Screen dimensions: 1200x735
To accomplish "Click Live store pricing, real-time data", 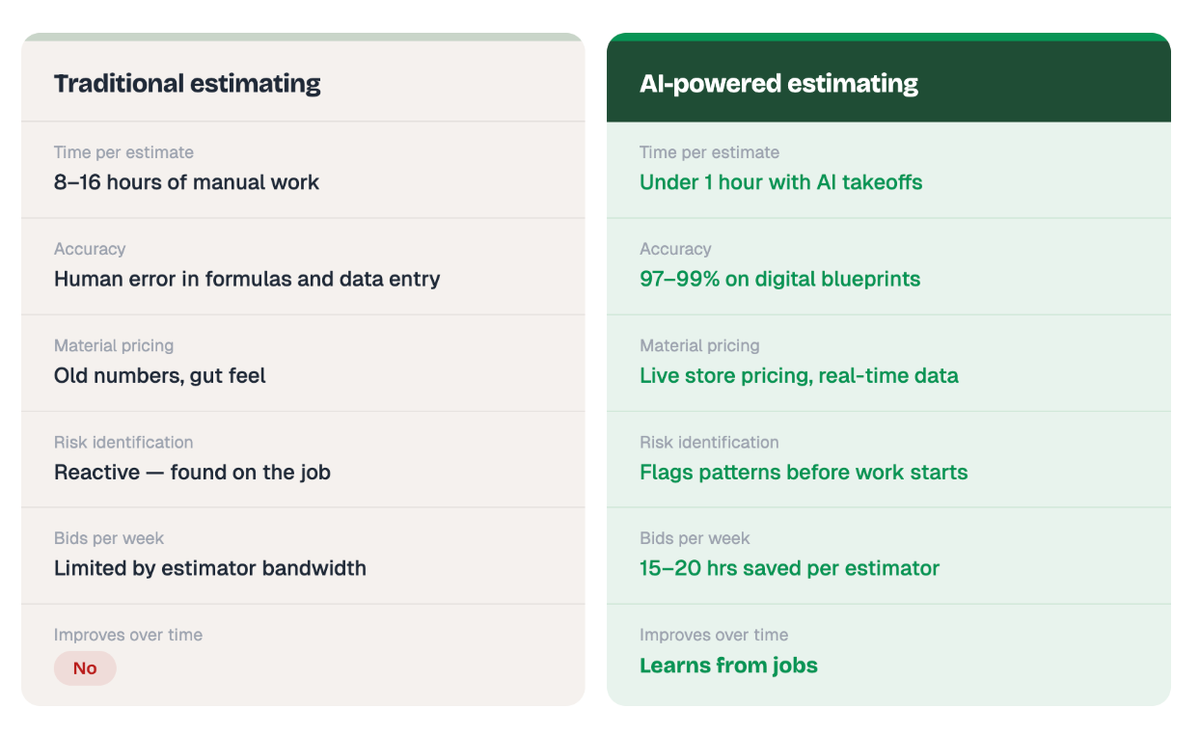I will (x=799, y=376).
